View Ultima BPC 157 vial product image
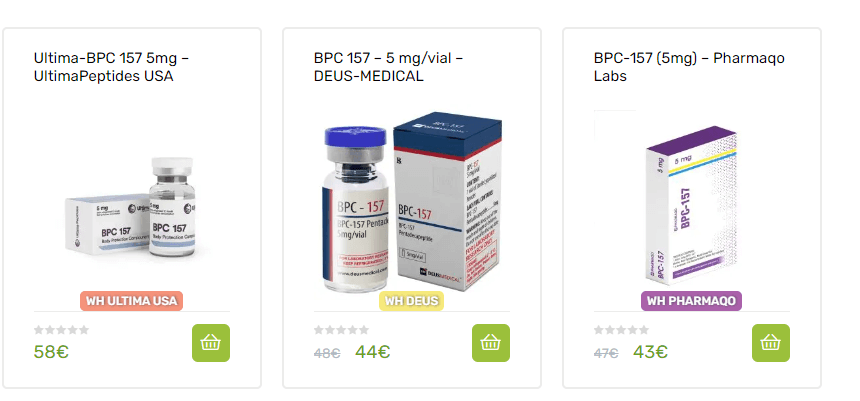 click(132, 211)
